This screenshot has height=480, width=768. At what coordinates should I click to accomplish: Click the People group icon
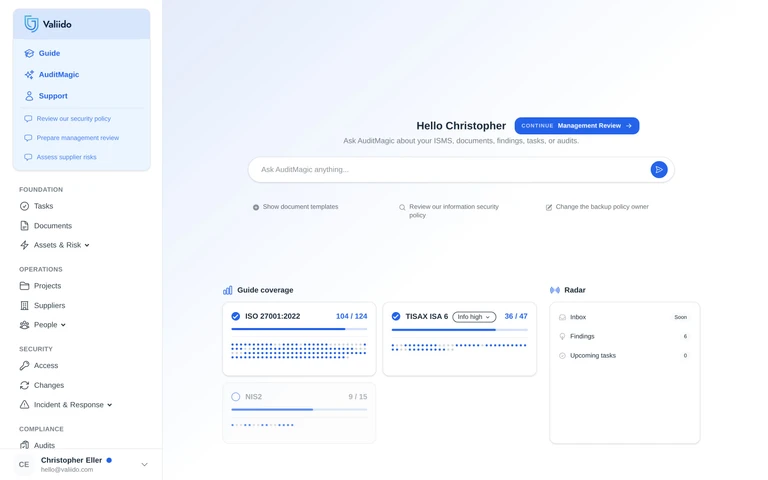click(x=24, y=325)
